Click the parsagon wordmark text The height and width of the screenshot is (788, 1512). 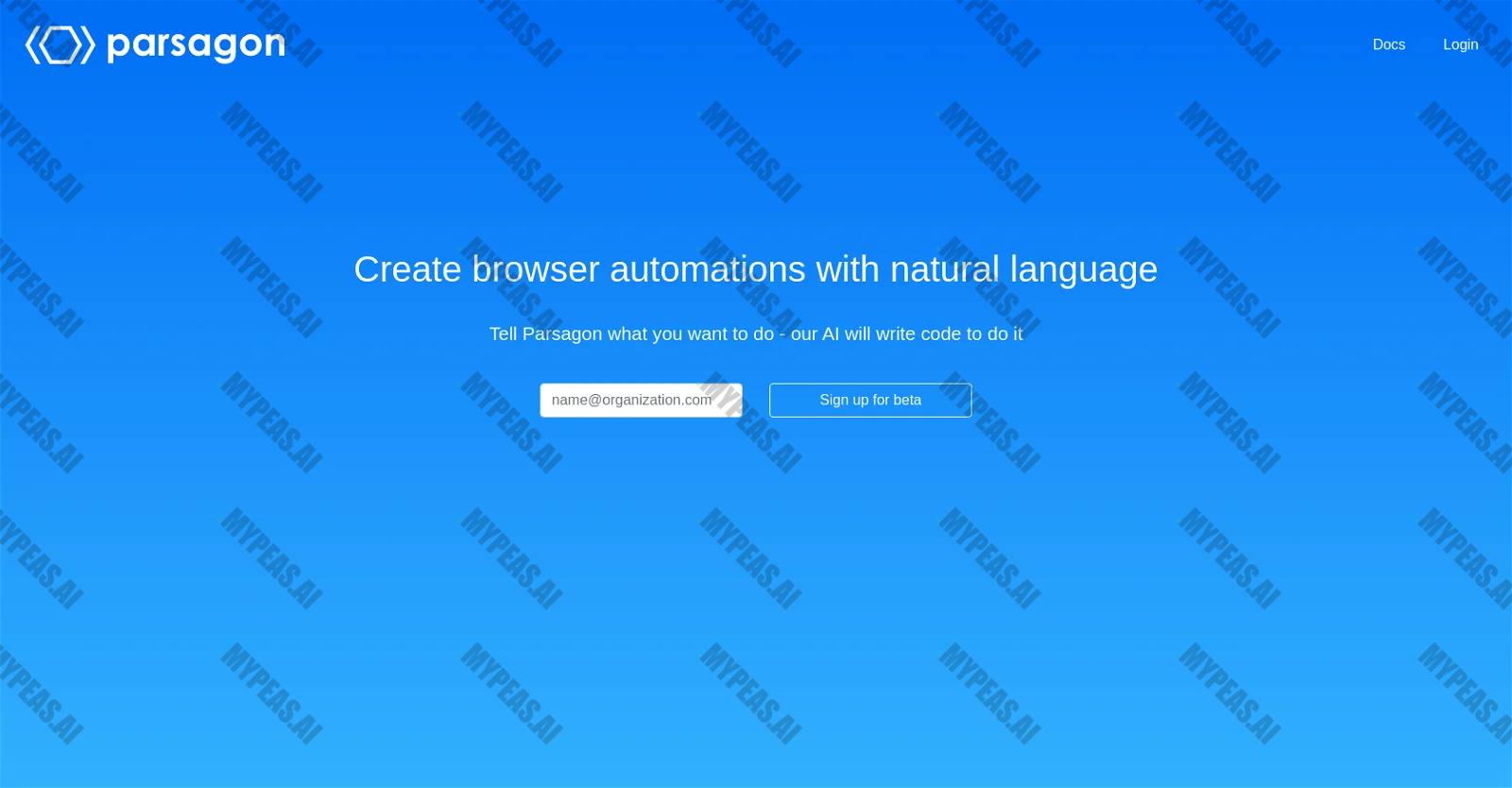click(x=197, y=44)
